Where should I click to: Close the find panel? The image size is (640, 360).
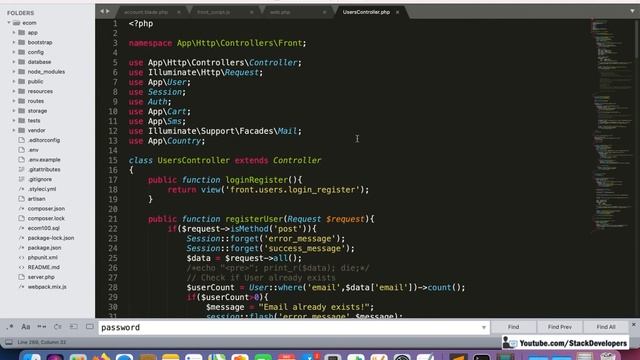click(634, 324)
